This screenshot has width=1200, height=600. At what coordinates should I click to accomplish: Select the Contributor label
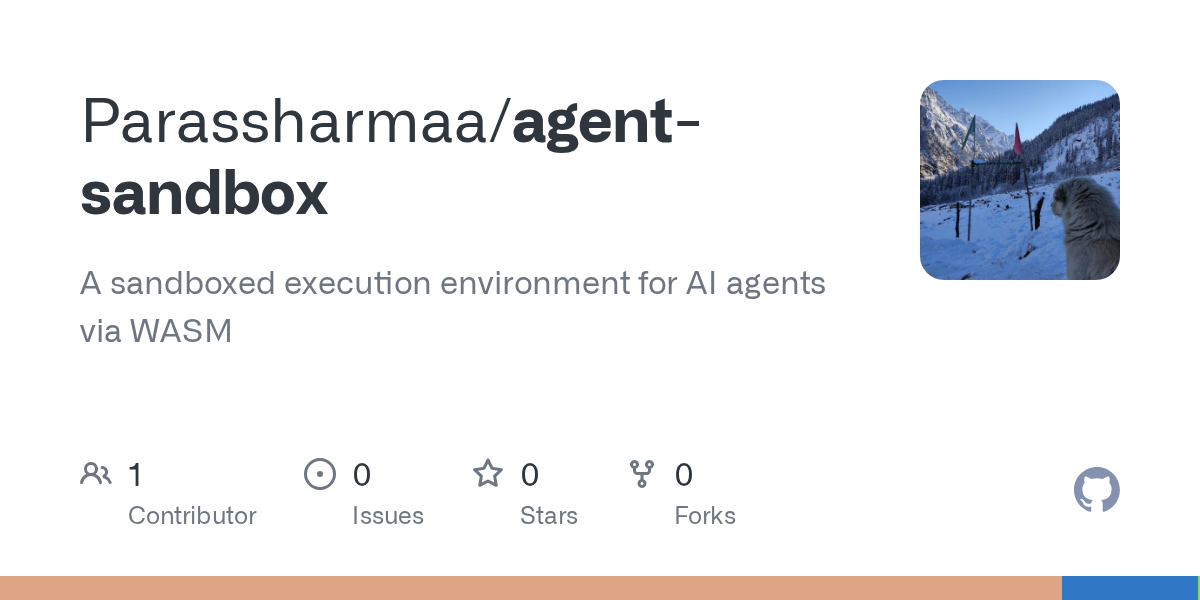point(192,516)
